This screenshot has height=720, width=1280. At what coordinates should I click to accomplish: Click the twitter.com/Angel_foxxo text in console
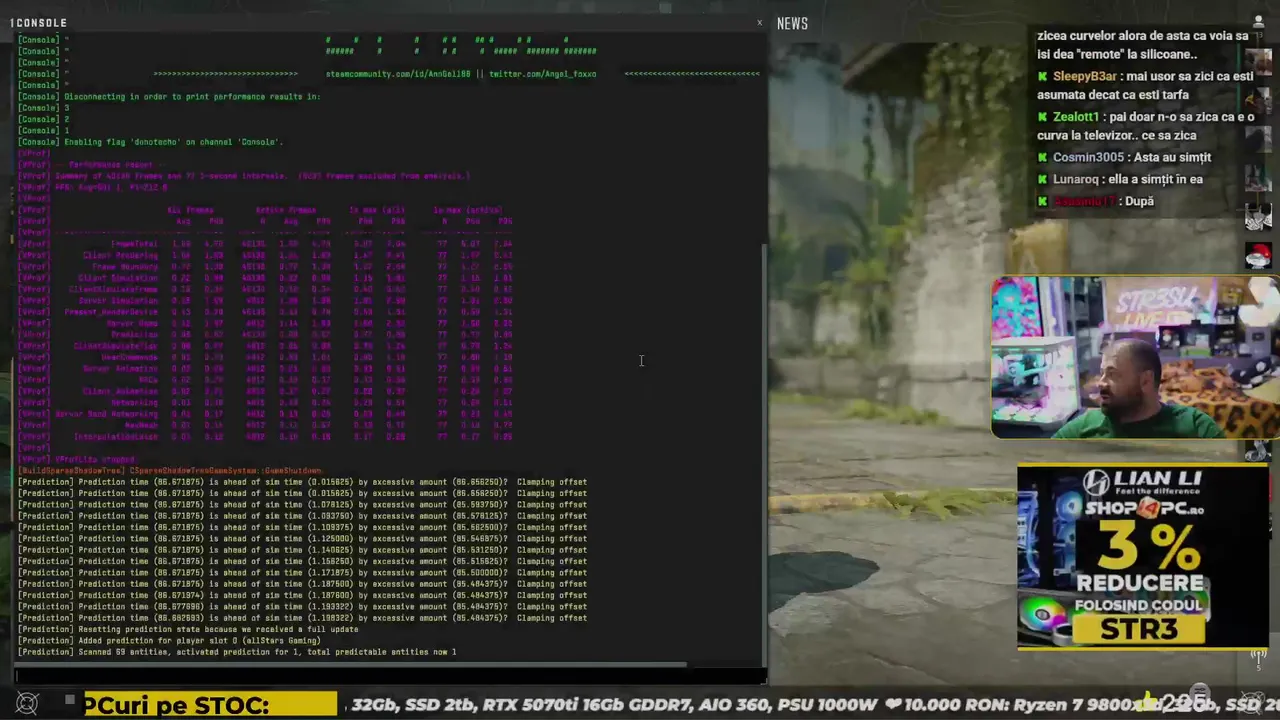[542, 74]
